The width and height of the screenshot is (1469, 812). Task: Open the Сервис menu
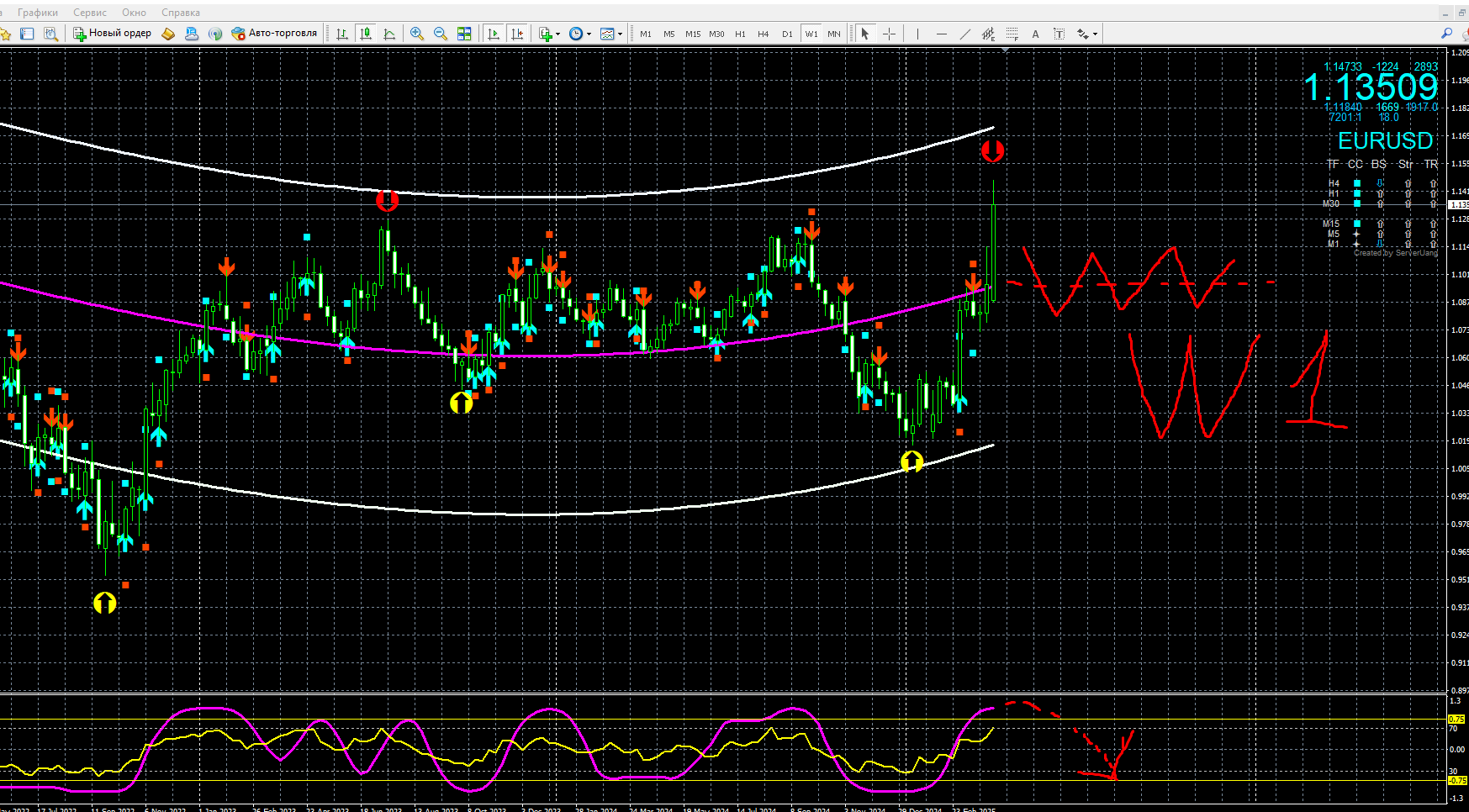[90, 13]
